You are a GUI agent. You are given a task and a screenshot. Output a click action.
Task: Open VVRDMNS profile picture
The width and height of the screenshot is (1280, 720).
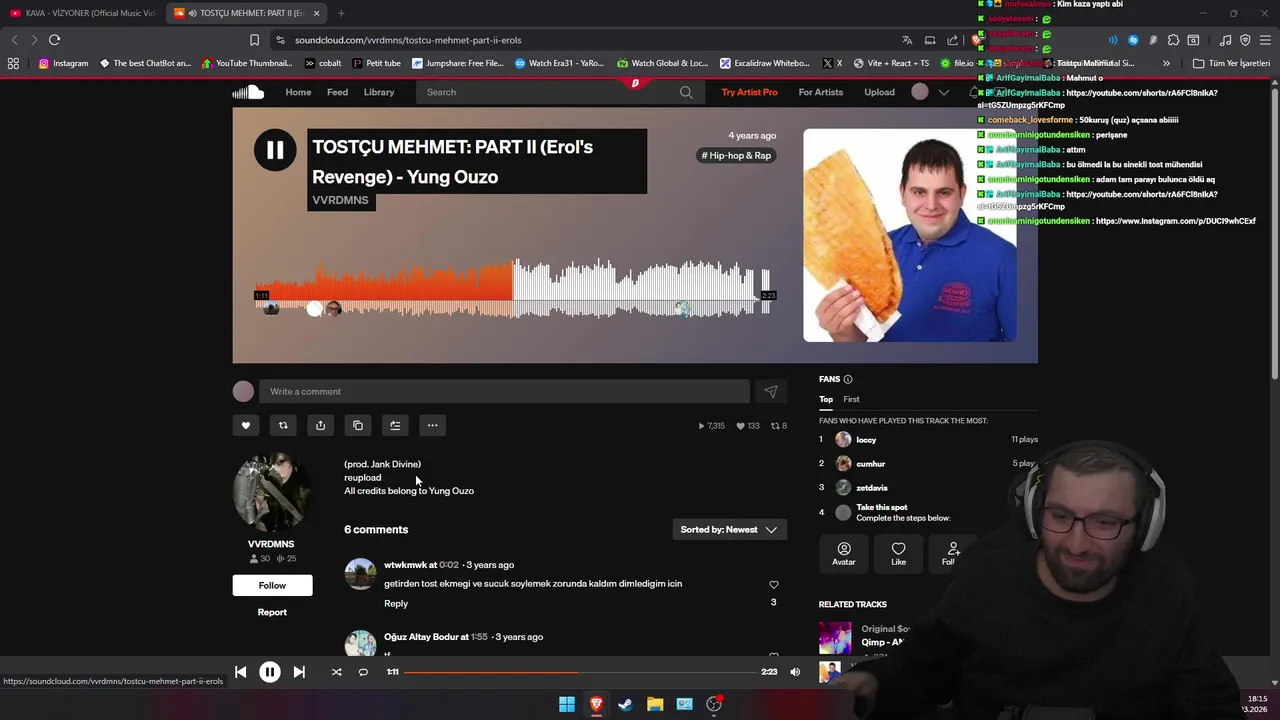click(x=271, y=493)
